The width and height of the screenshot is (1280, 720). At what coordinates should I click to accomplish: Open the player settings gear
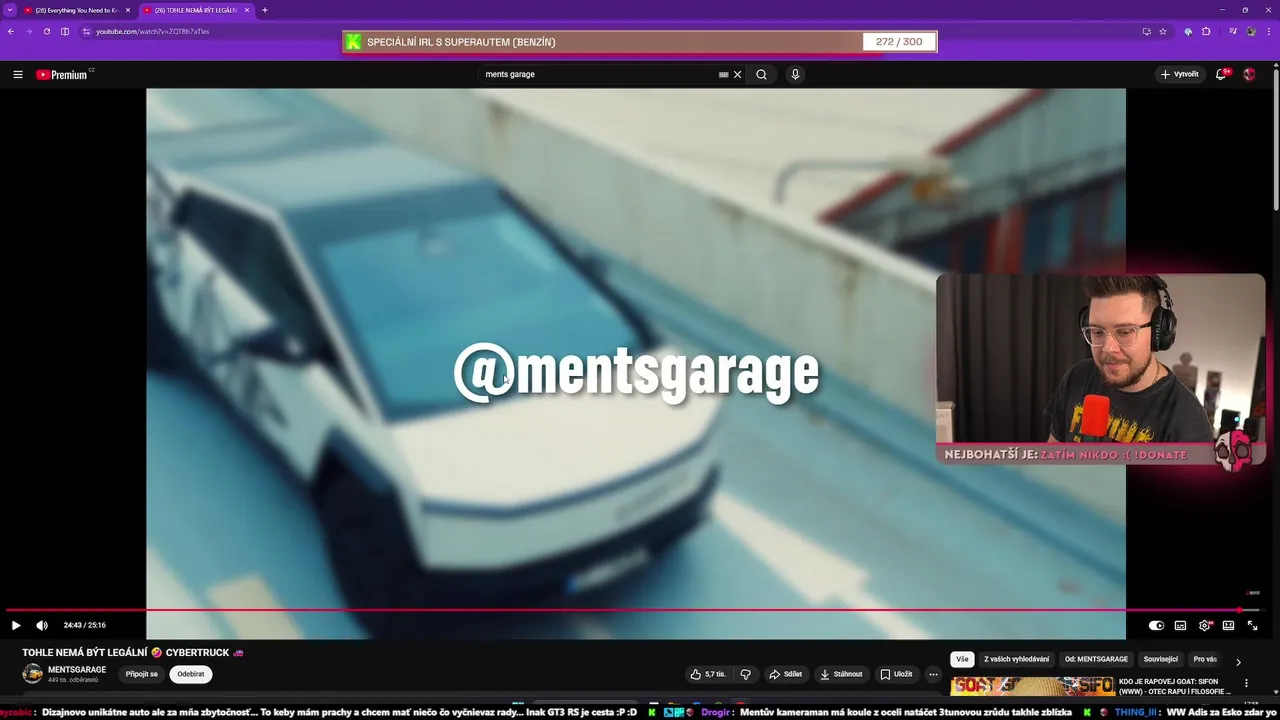point(1205,625)
